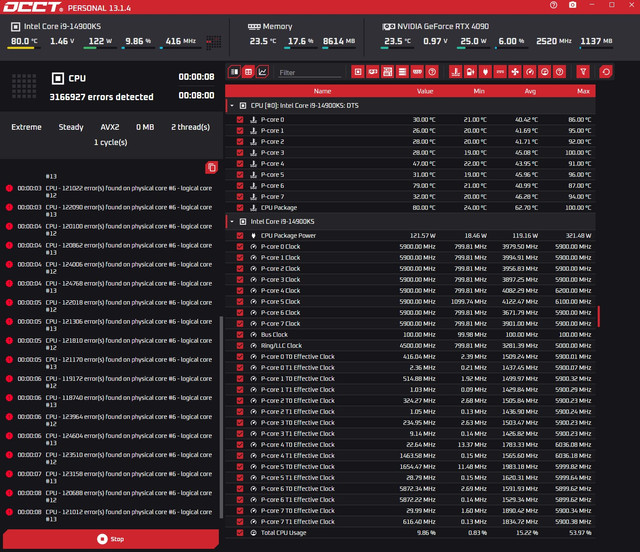Toggle the voltage reading filter icon
The image size is (640, 552).
coord(471,72)
